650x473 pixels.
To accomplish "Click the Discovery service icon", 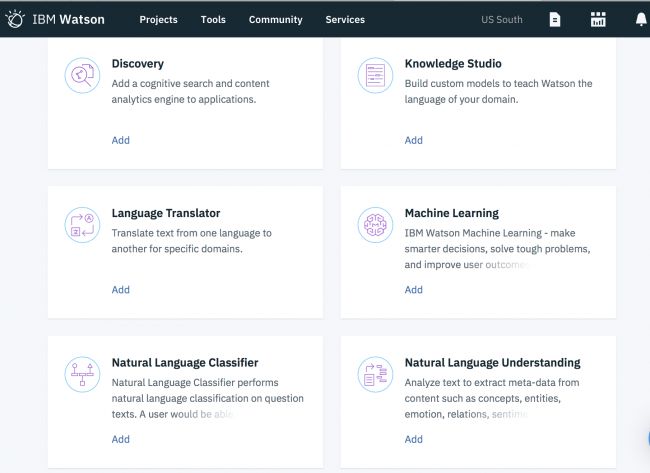I will point(82,75).
